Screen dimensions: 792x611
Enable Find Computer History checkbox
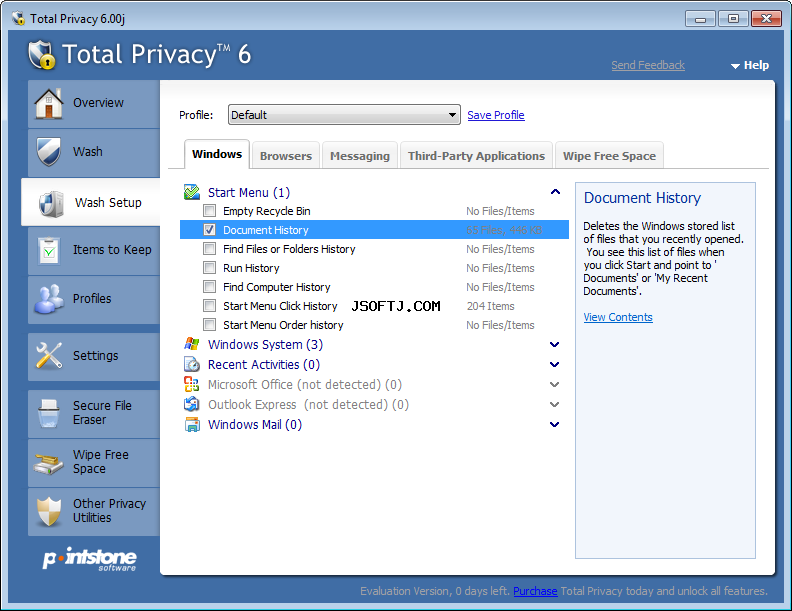point(209,287)
